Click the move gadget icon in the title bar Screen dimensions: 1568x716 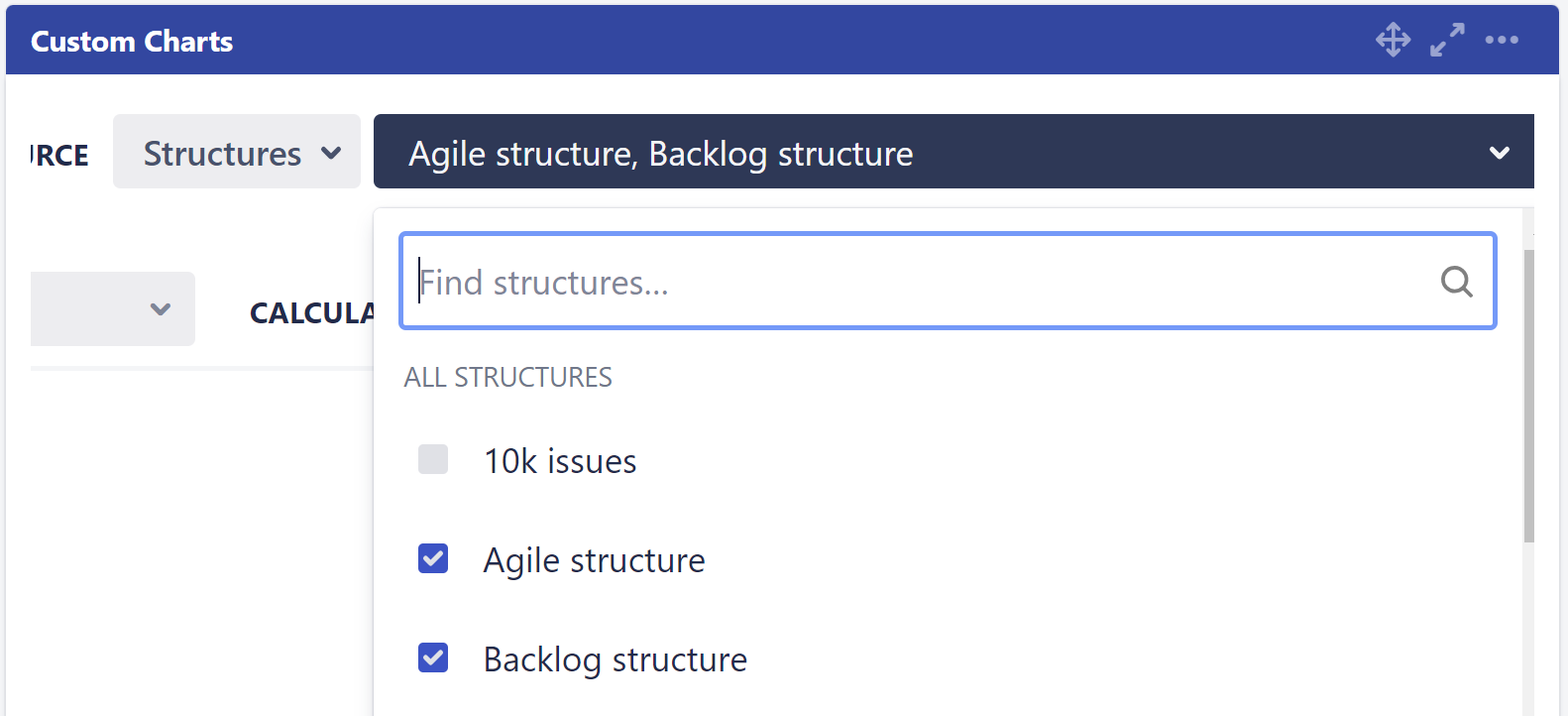[x=1393, y=40]
